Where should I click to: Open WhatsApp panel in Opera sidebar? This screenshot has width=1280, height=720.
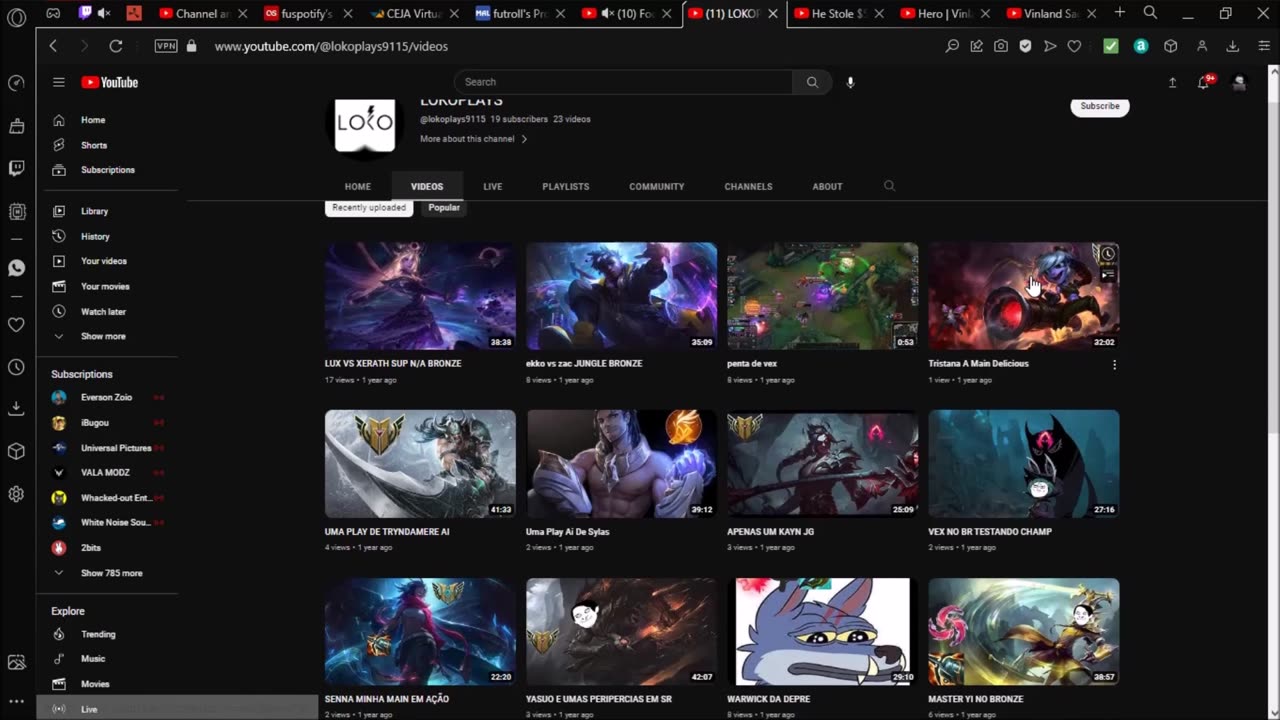click(16, 268)
